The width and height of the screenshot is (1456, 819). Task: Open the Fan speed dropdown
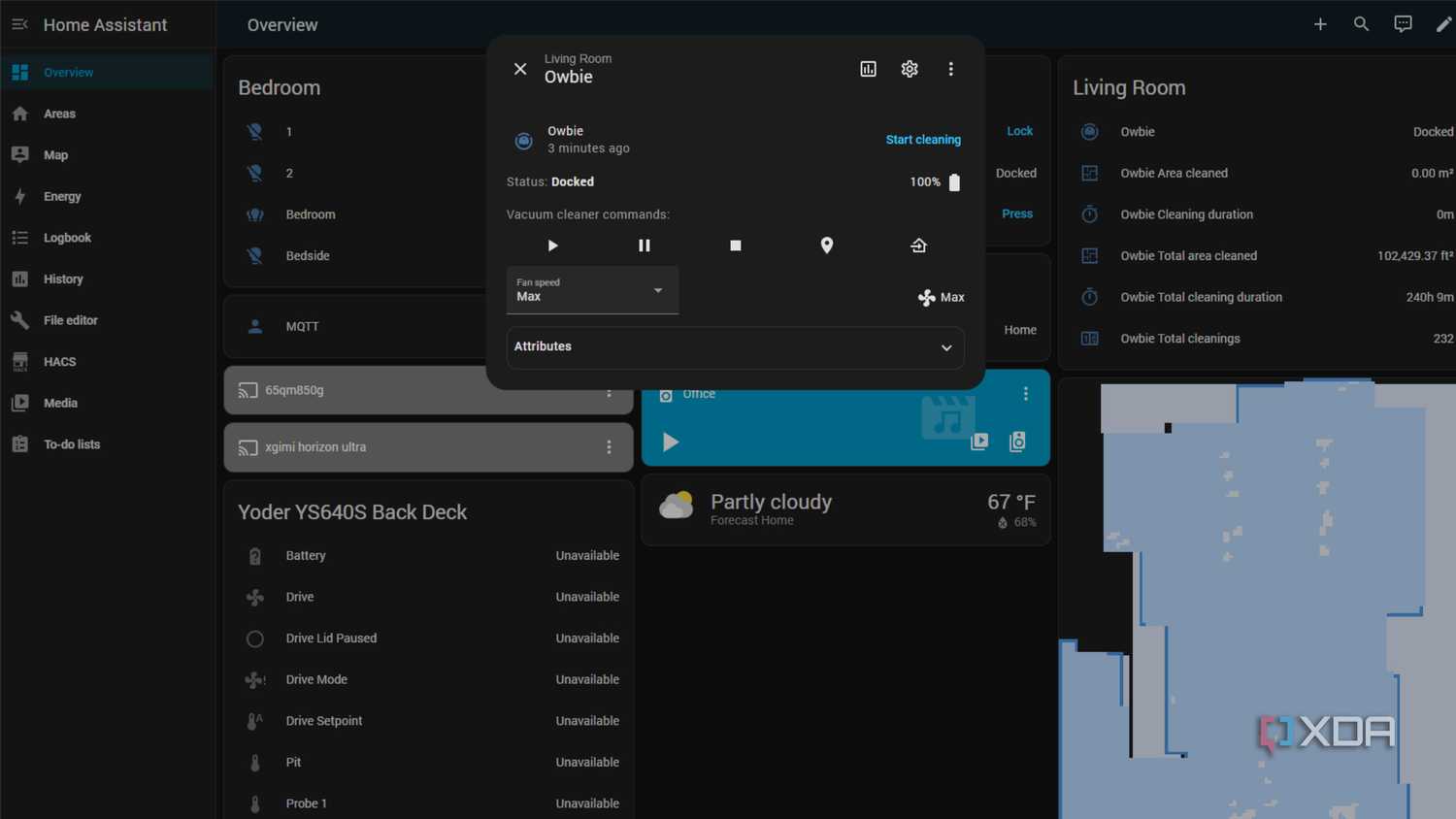(x=592, y=290)
